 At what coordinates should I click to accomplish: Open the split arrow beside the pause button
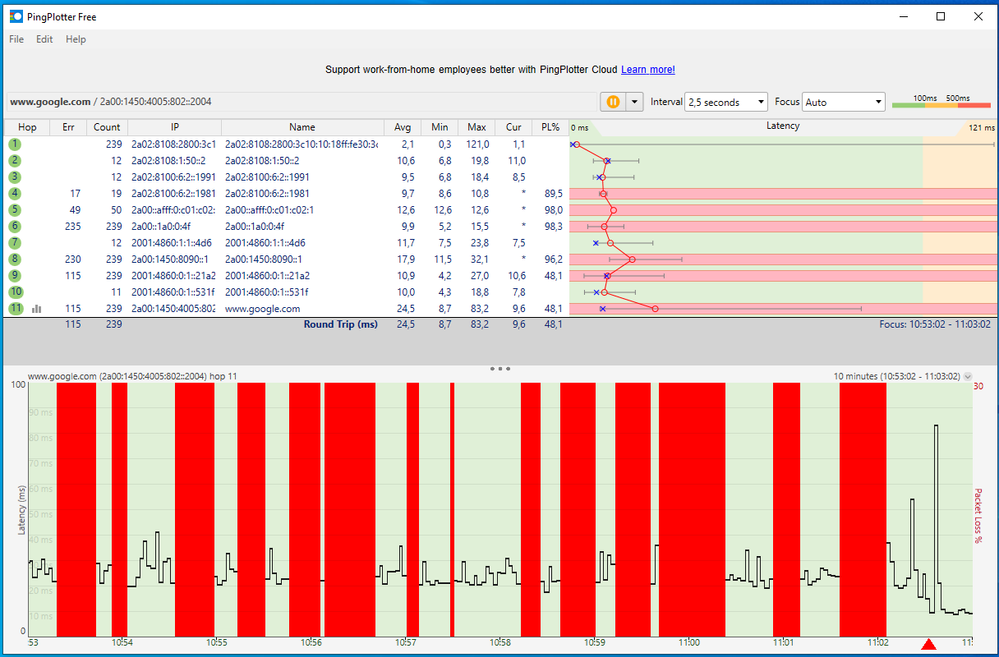click(x=633, y=101)
